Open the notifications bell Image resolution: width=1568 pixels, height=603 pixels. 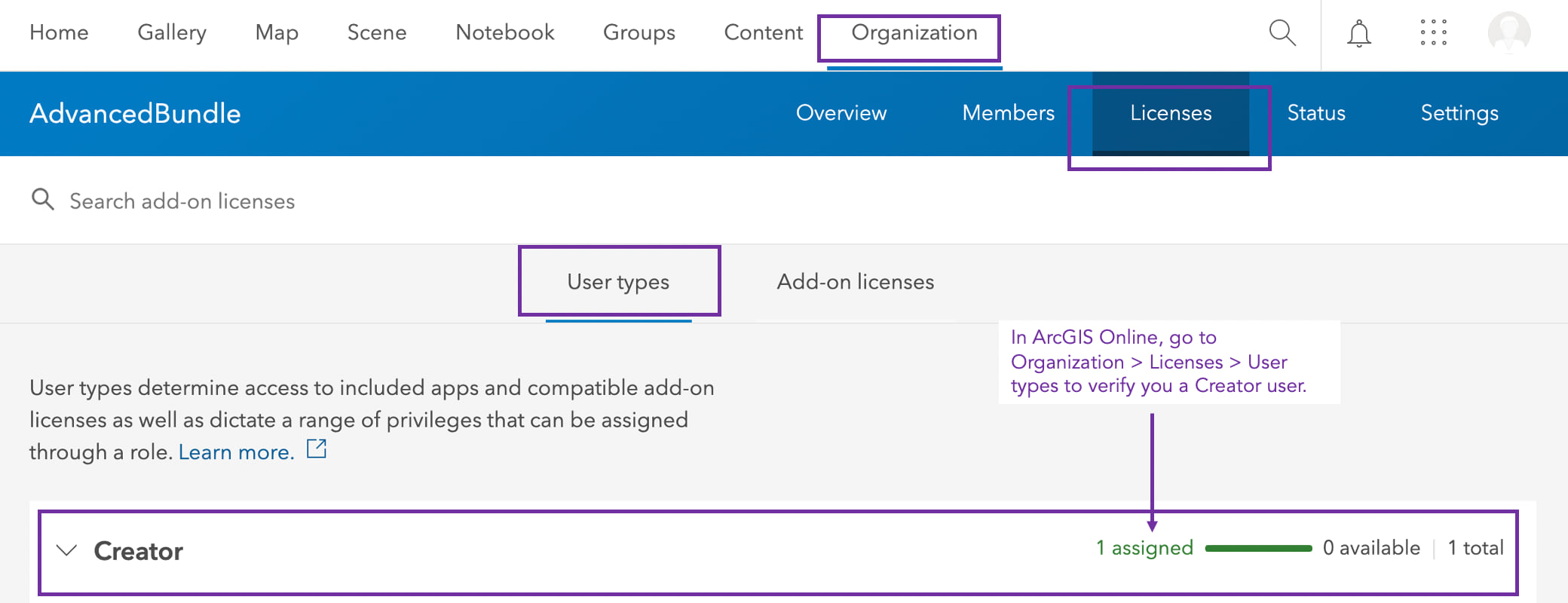1358,34
